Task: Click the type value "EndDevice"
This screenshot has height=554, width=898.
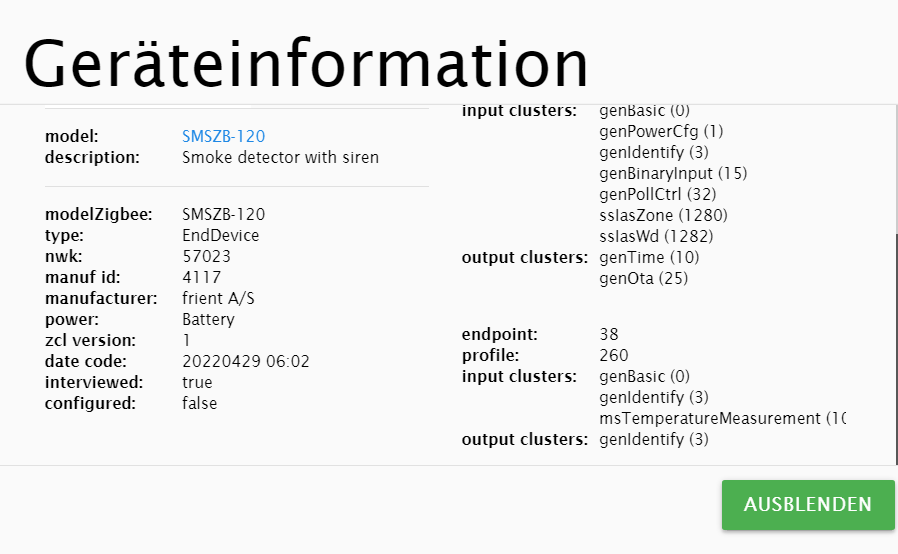Action: (220, 235)
